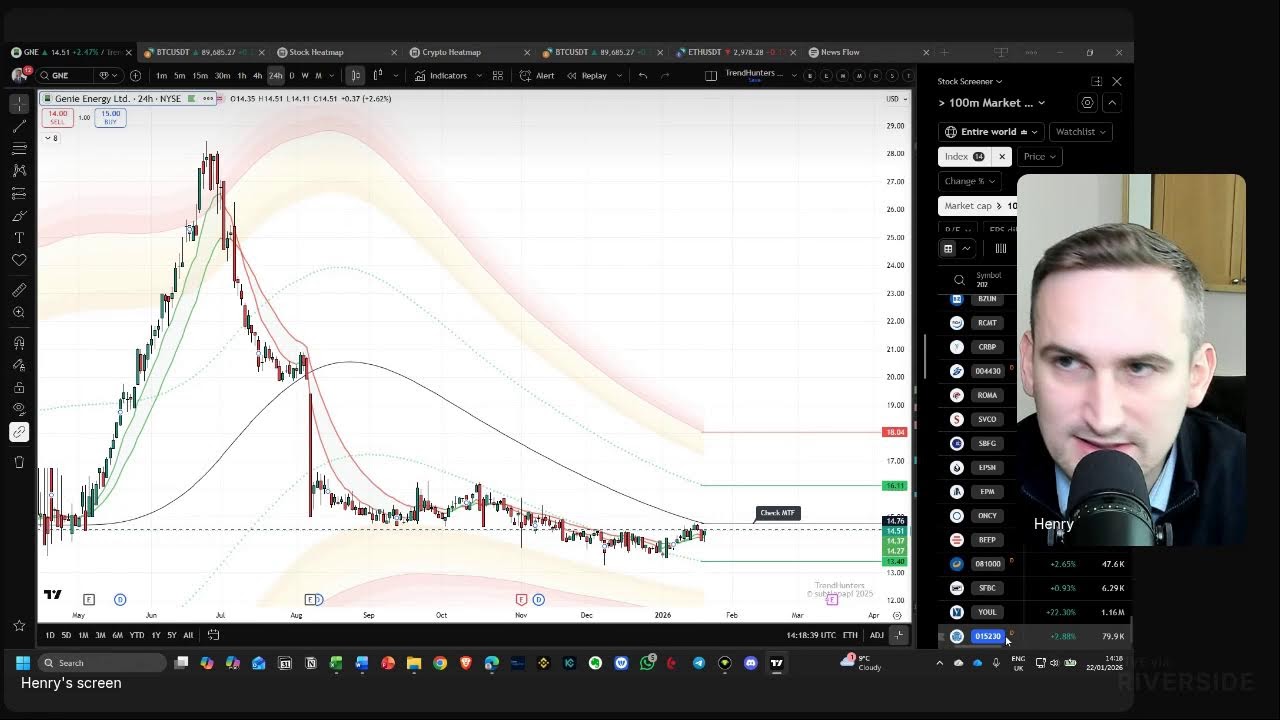Select the Zoom in tool
This screenshot has width=1280, height=720.
pos(19,312)
